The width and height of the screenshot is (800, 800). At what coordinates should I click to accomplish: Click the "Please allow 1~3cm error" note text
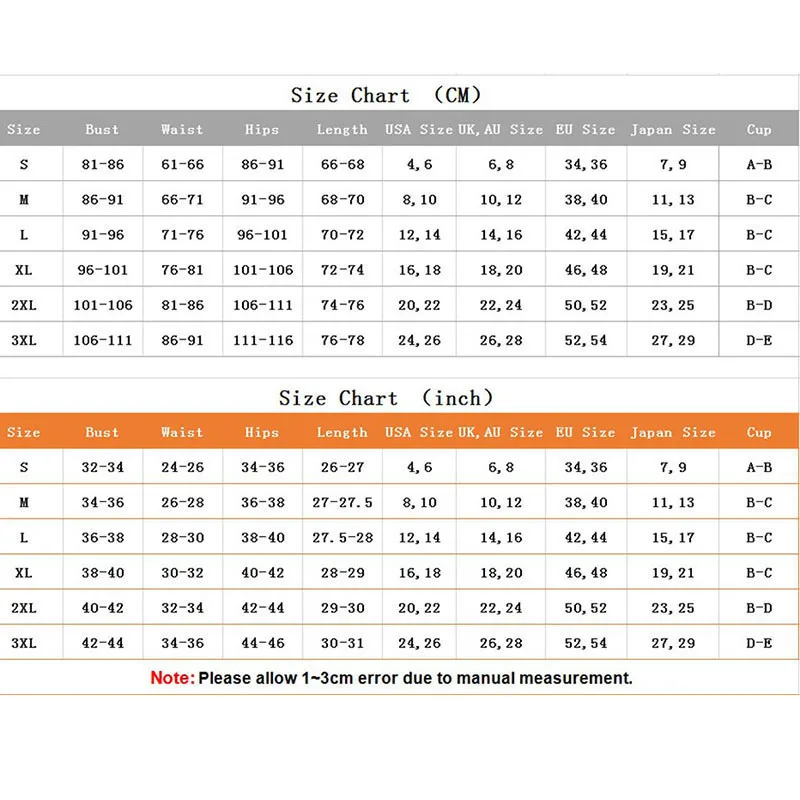[415, 678]
